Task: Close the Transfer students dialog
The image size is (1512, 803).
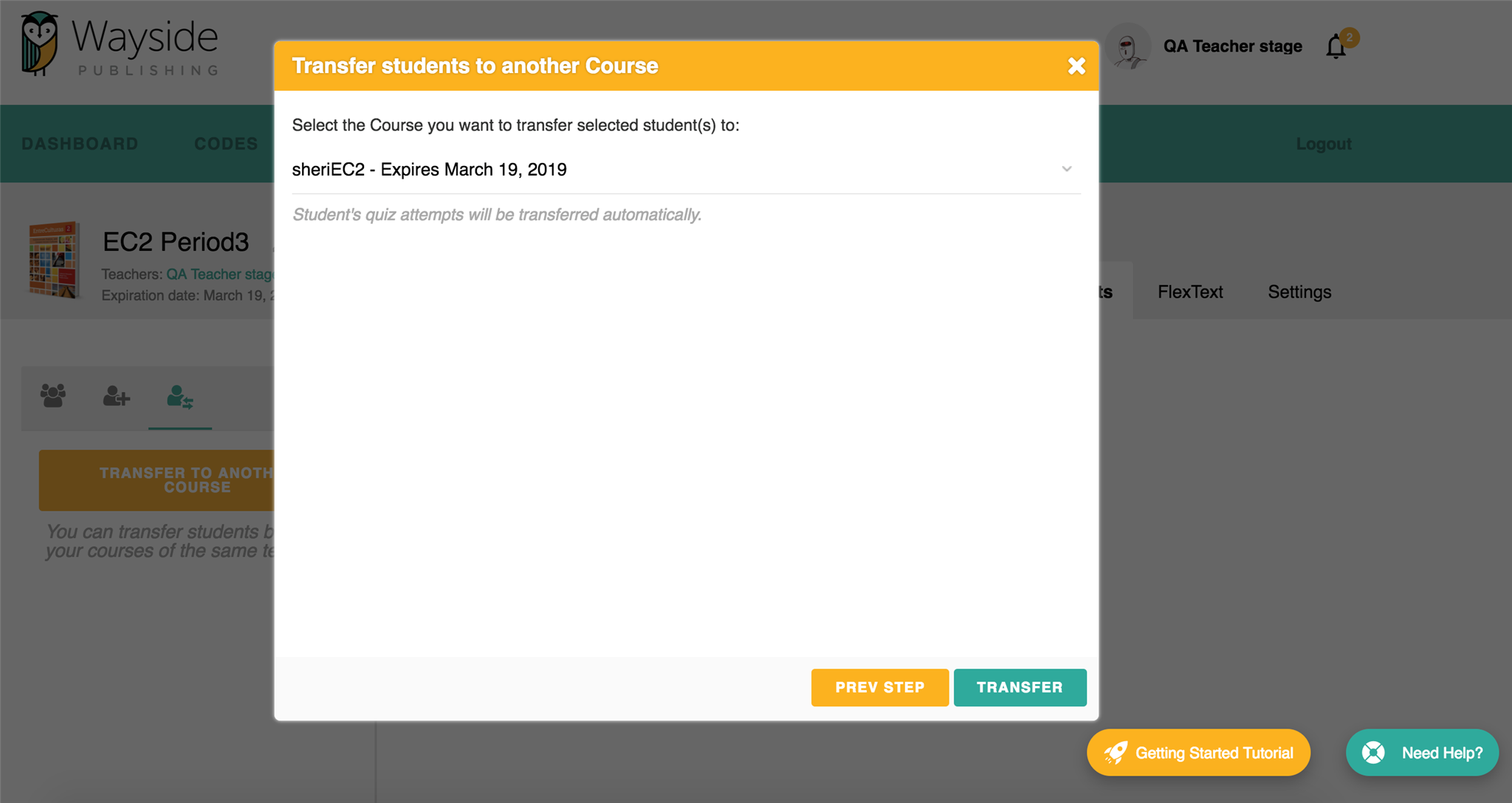Action: click(x=1077, y=65)
